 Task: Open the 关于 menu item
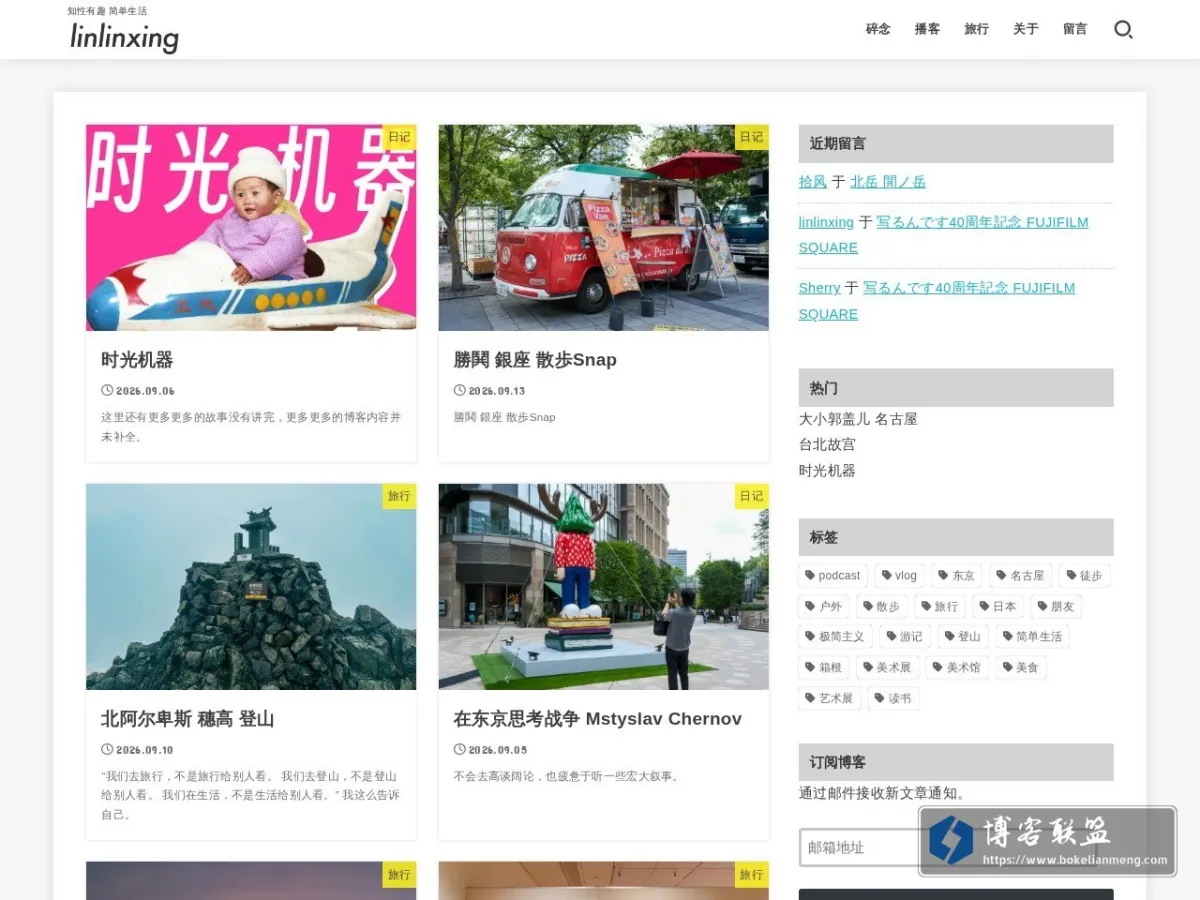point(1026,29)
